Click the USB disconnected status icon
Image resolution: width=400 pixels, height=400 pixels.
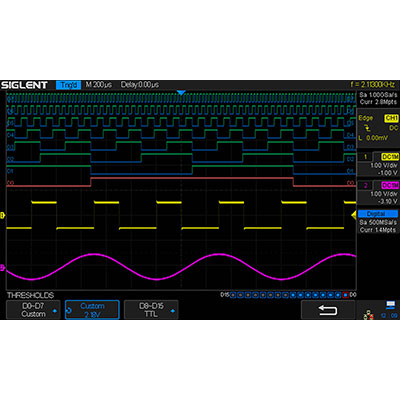(x=368, y=314)
